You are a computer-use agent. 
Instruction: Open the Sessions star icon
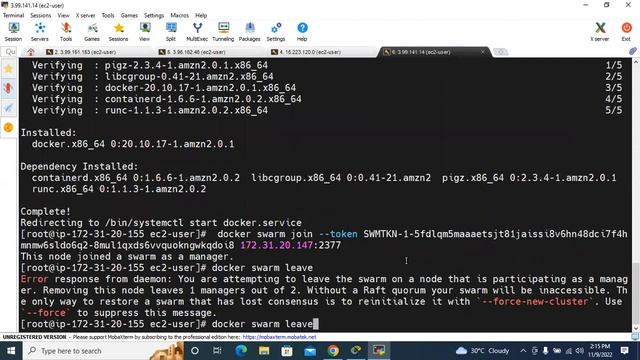click(118, 32)
